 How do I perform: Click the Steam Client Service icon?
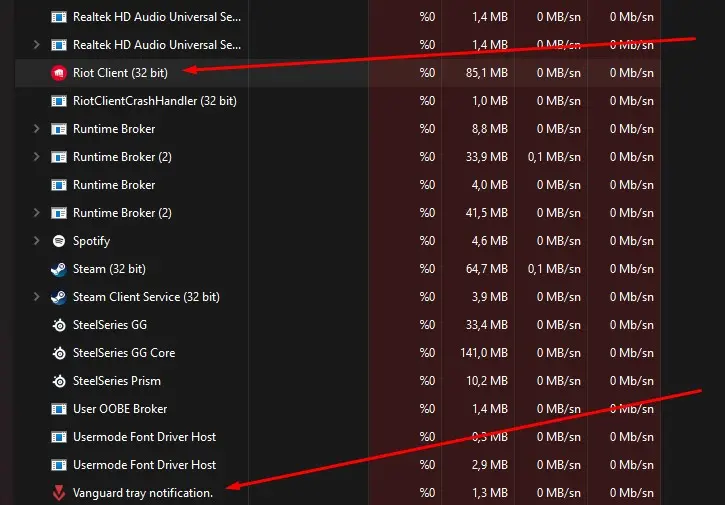coord(58,297)
